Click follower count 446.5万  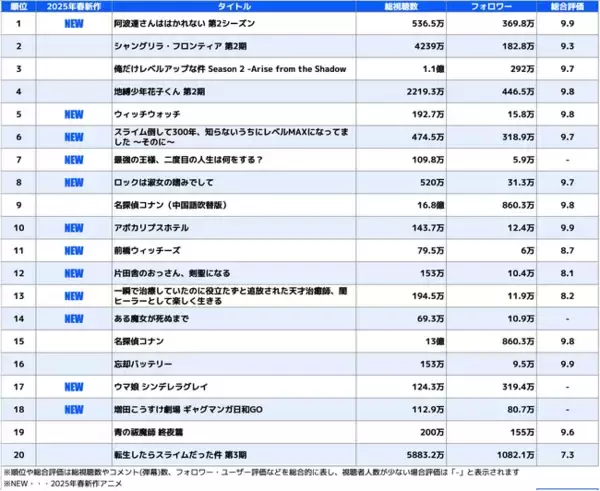click(518, 92)
